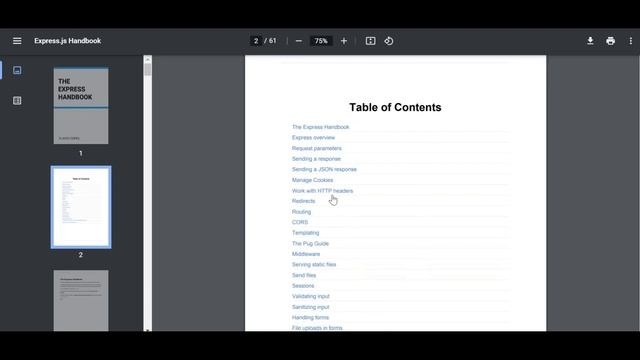This screenshot has width=640, height=360.
Task: Rotate the document counterclockwise
Action: click(x=389, y=41)
